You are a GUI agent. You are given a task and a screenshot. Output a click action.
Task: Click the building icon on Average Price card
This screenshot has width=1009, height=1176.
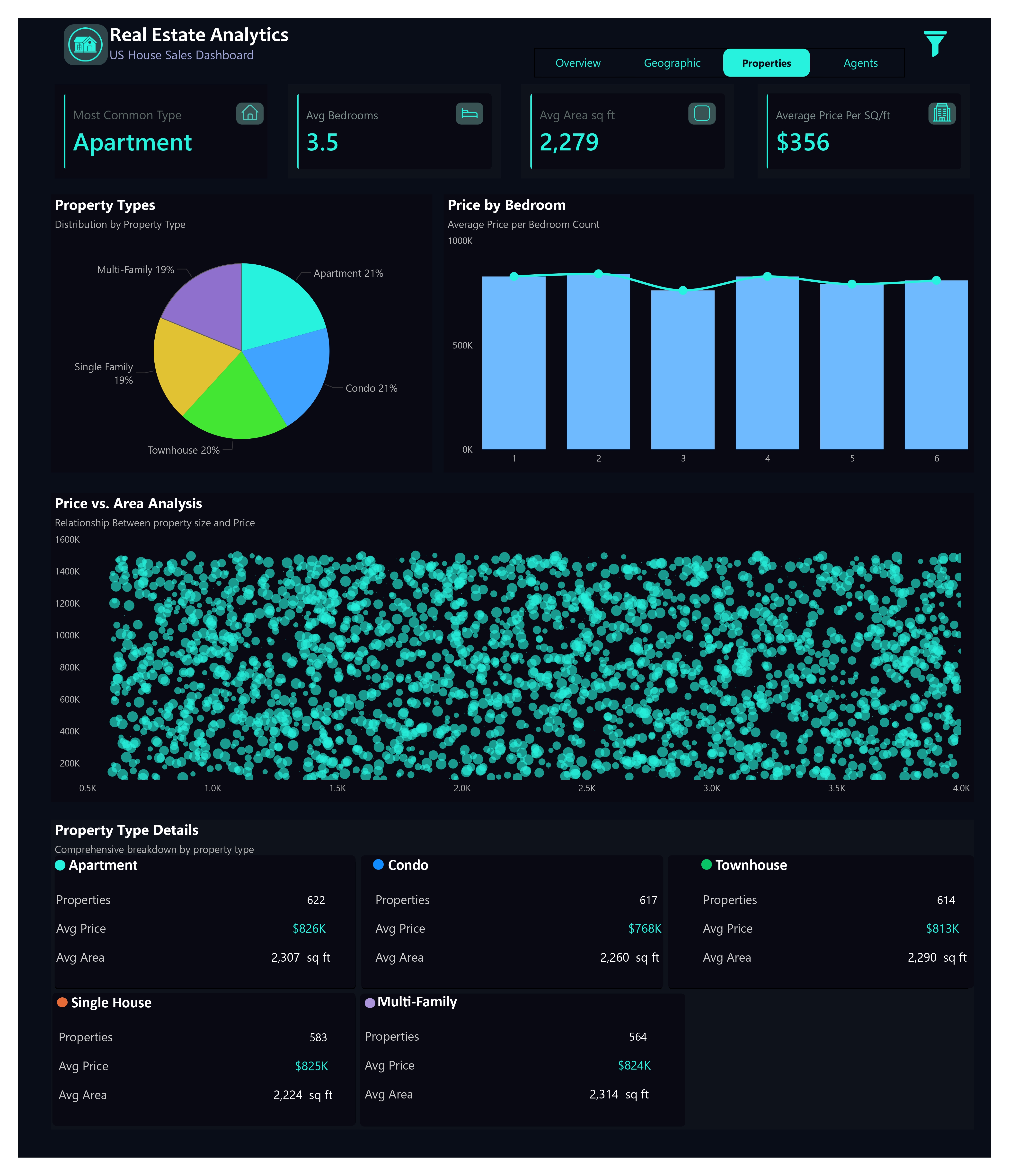pyautogui.click(x=941, y=113)
